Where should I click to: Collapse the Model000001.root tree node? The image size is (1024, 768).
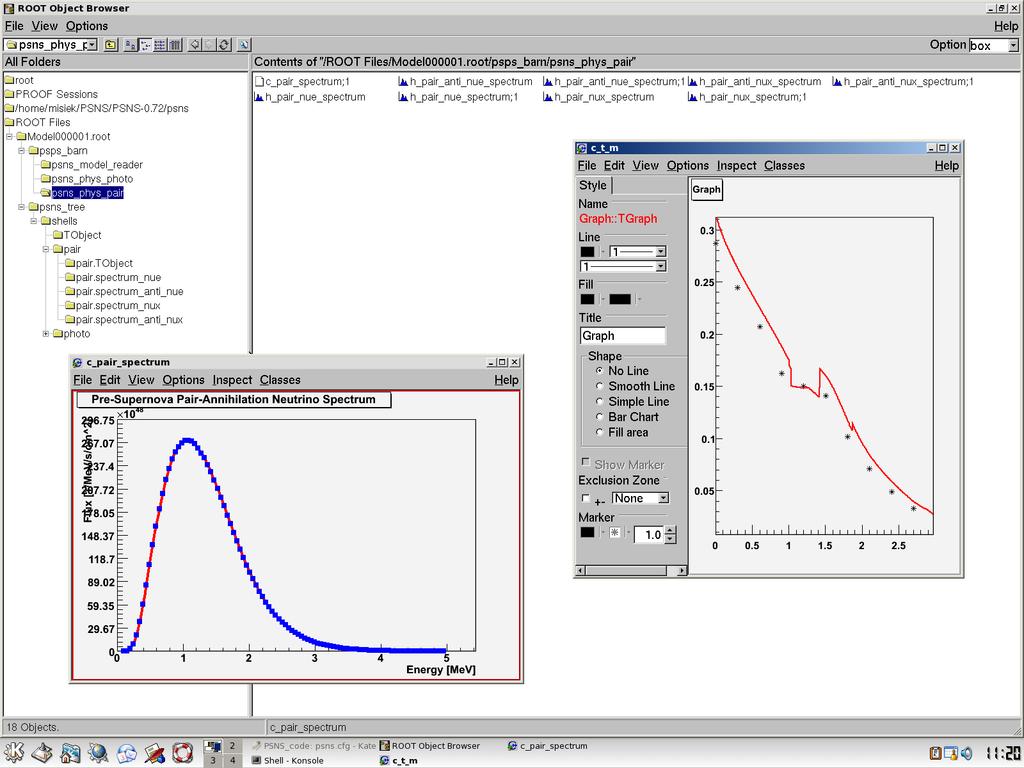coord(10,136)
